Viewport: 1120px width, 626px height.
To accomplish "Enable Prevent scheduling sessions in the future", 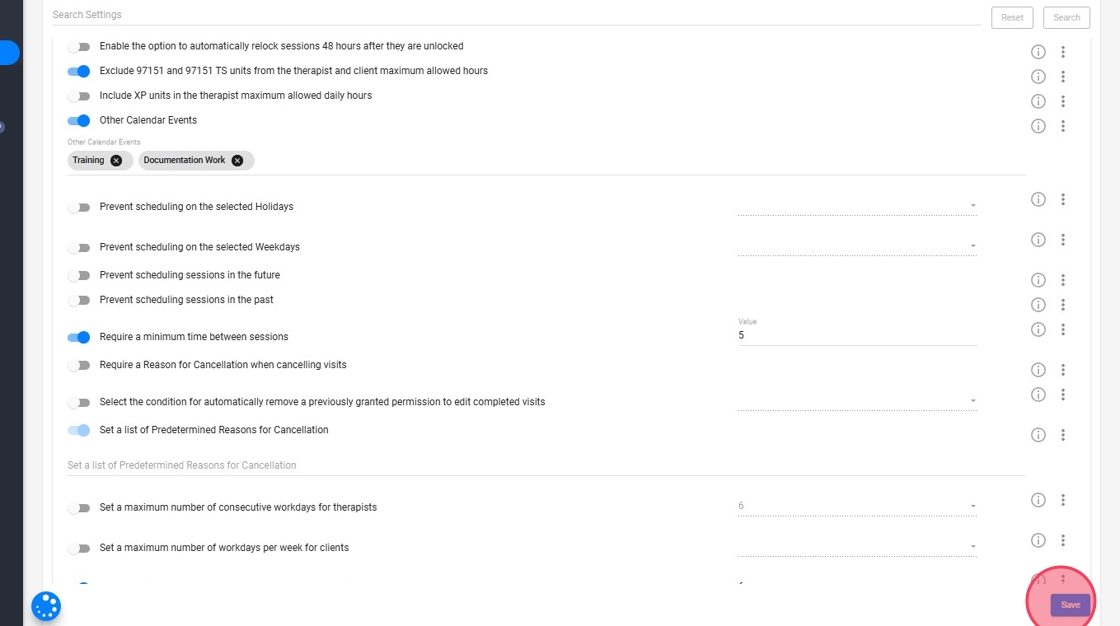I will pos(79,275).
